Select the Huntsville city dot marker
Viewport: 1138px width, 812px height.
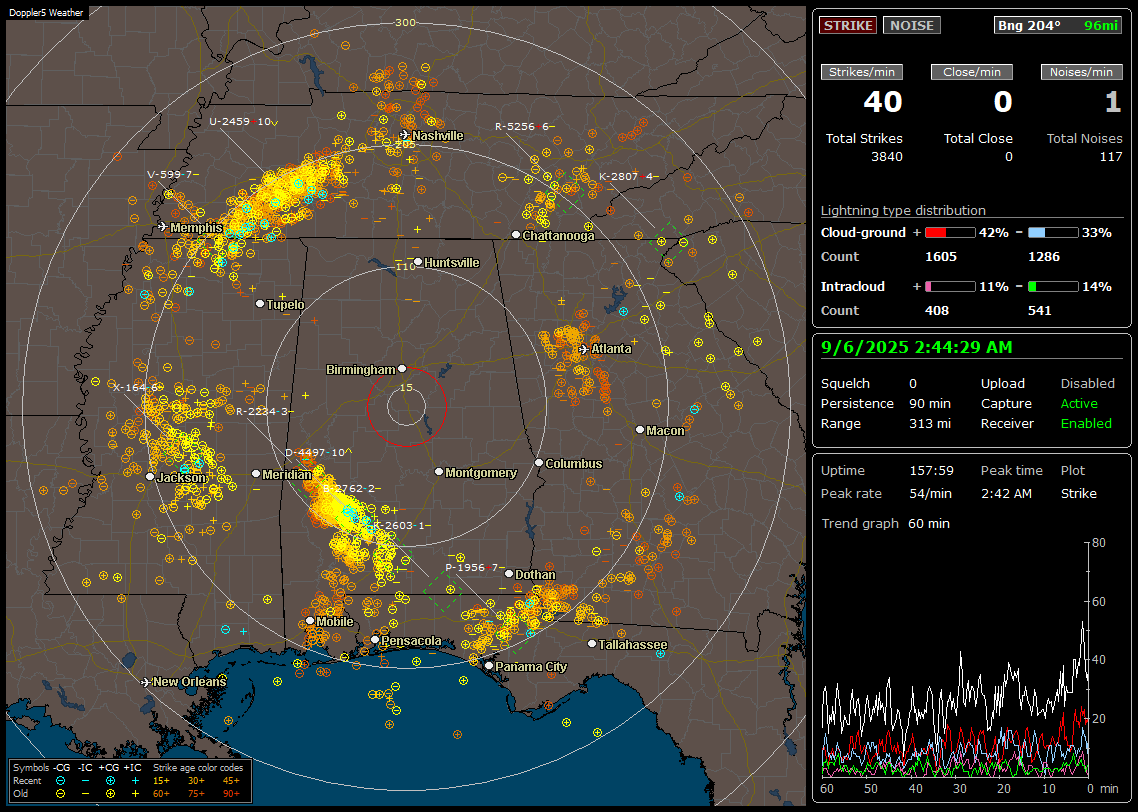[x=418, y=262]
